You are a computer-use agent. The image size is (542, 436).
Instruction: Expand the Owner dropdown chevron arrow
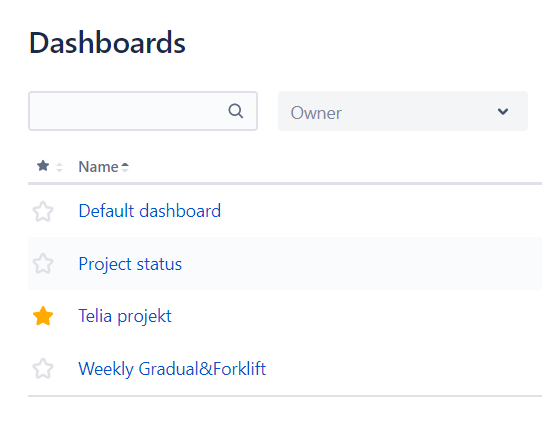point(503,111)
